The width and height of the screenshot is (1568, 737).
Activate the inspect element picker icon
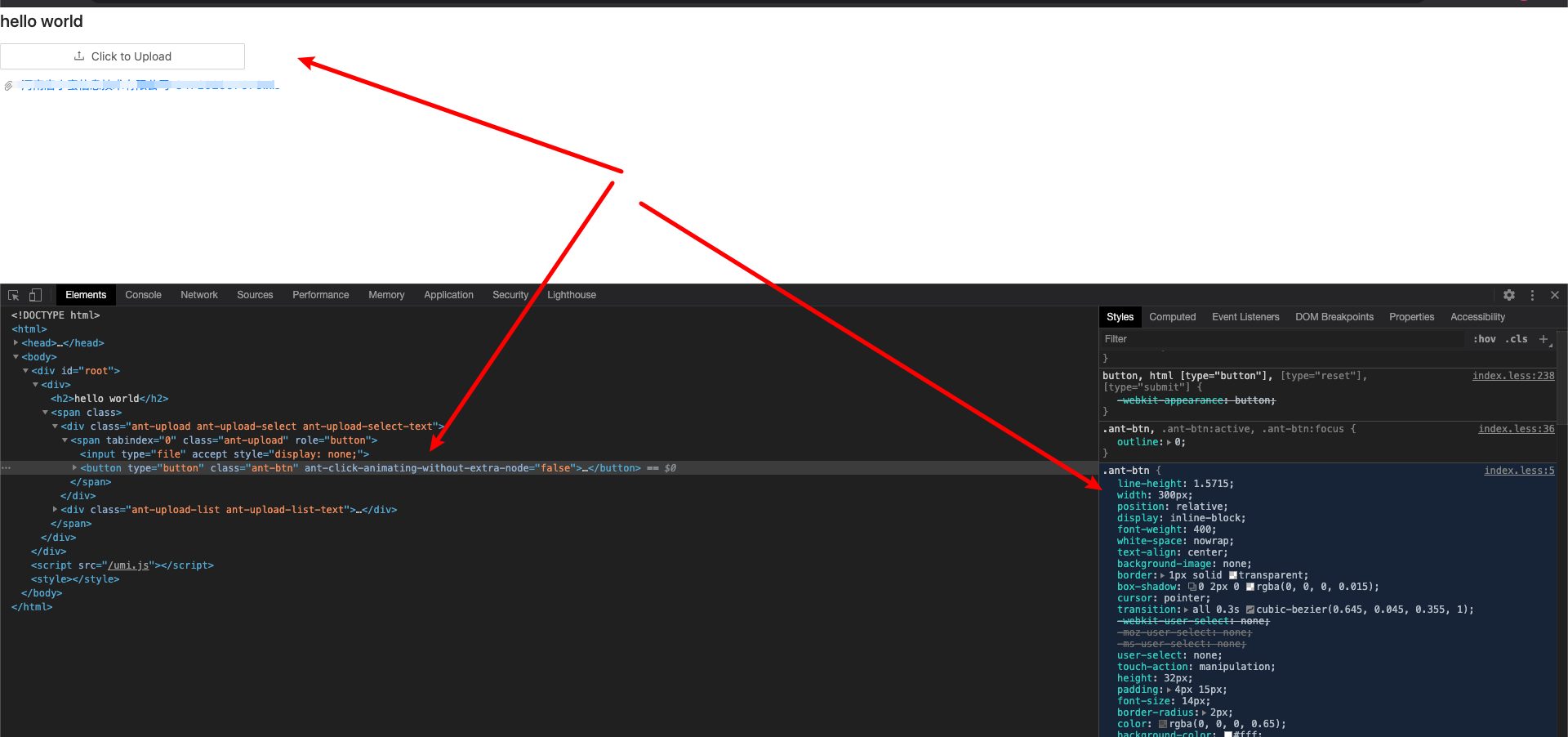point(14,295)
